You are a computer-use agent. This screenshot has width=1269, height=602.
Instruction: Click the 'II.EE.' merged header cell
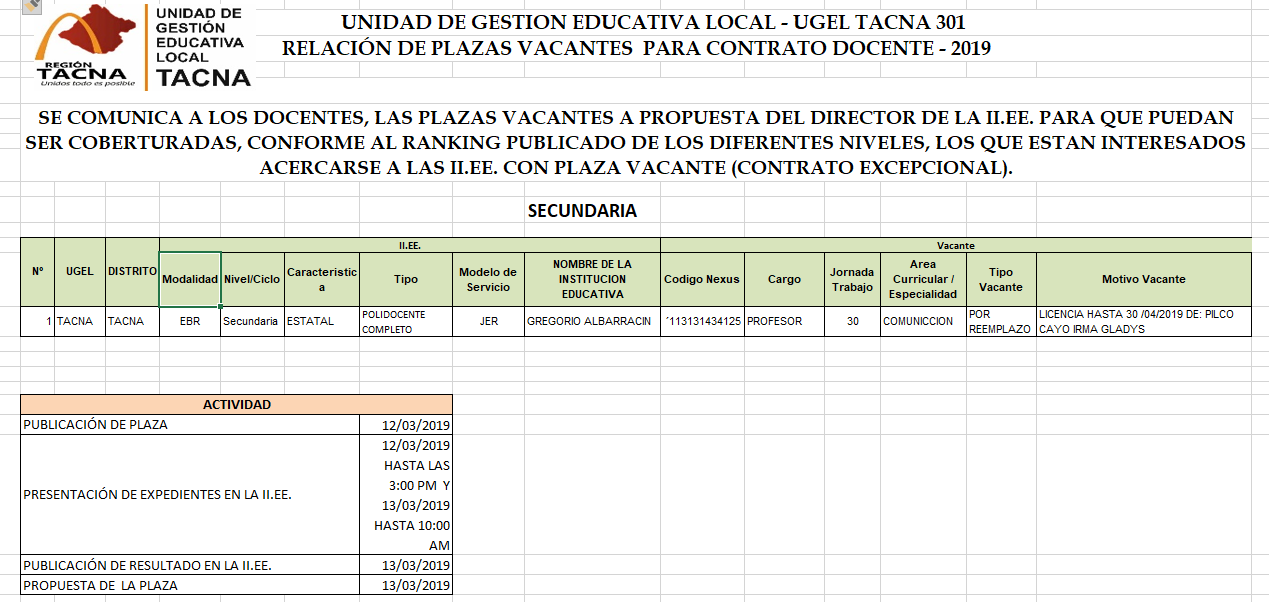pos(410,245)
